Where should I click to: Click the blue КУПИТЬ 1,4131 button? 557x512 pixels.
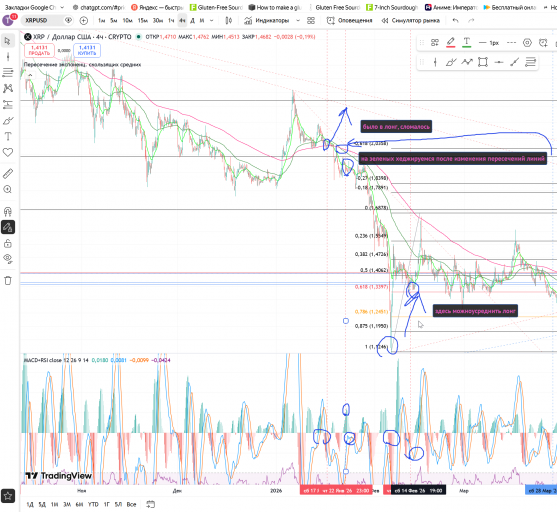87,50
